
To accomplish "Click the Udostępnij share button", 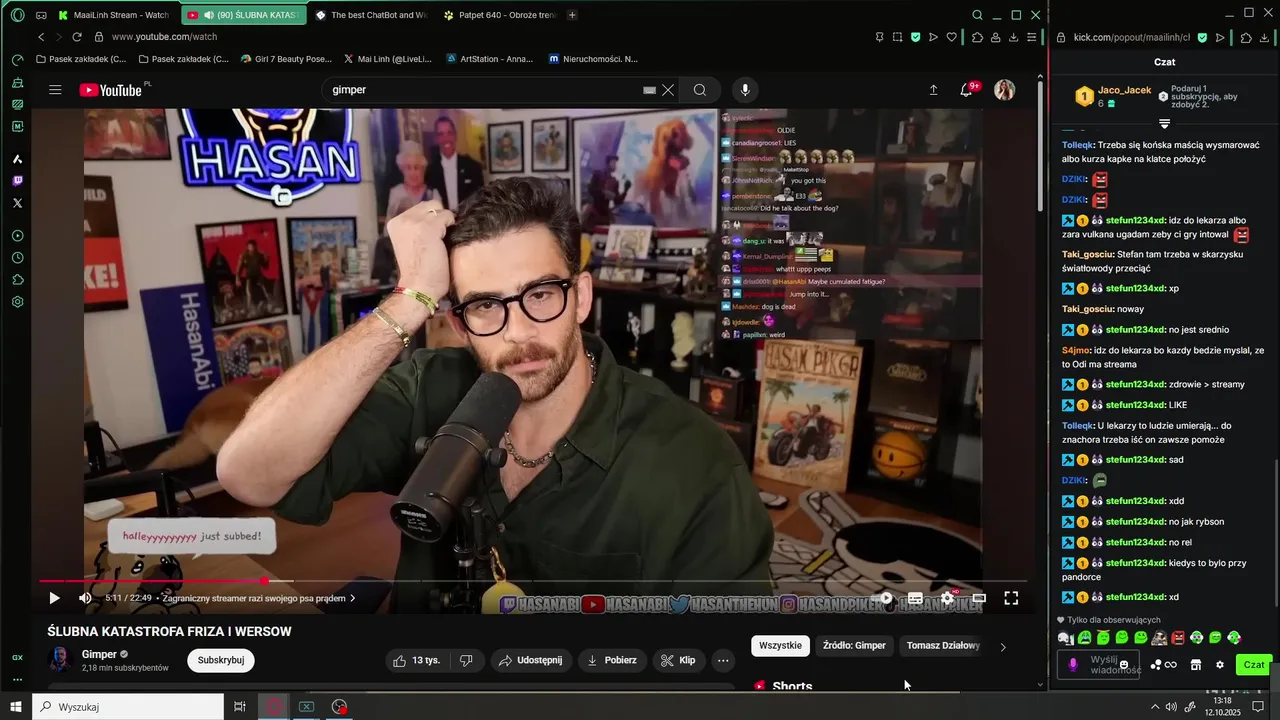I will coord(530,660).
